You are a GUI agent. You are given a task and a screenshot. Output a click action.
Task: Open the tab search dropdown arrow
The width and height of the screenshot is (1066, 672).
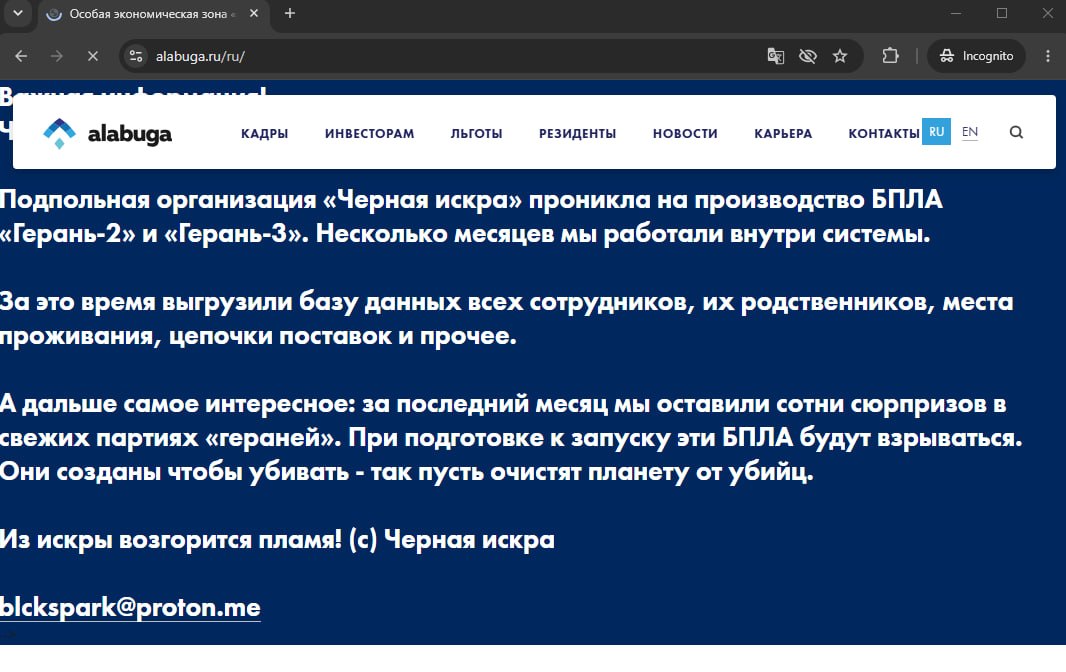tap(18, 13)
